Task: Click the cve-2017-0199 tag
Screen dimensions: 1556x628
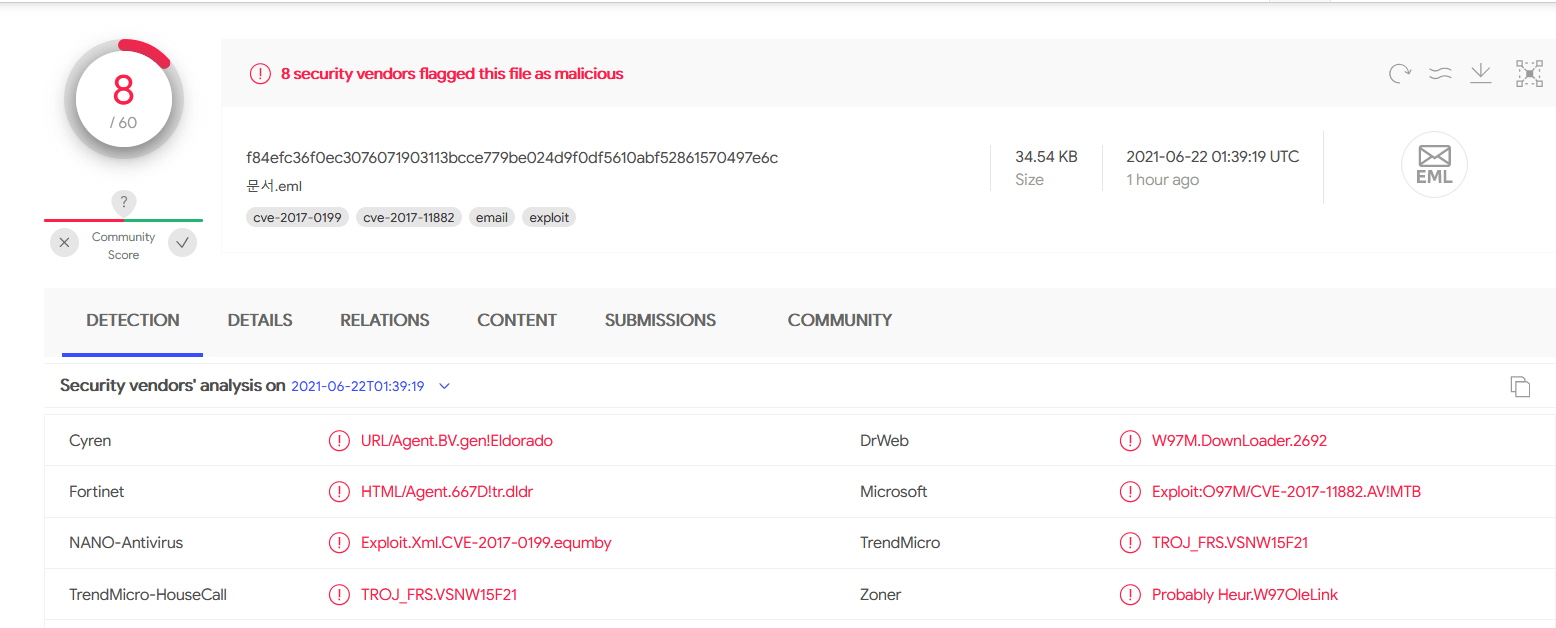Action: (x=298, y=217)
